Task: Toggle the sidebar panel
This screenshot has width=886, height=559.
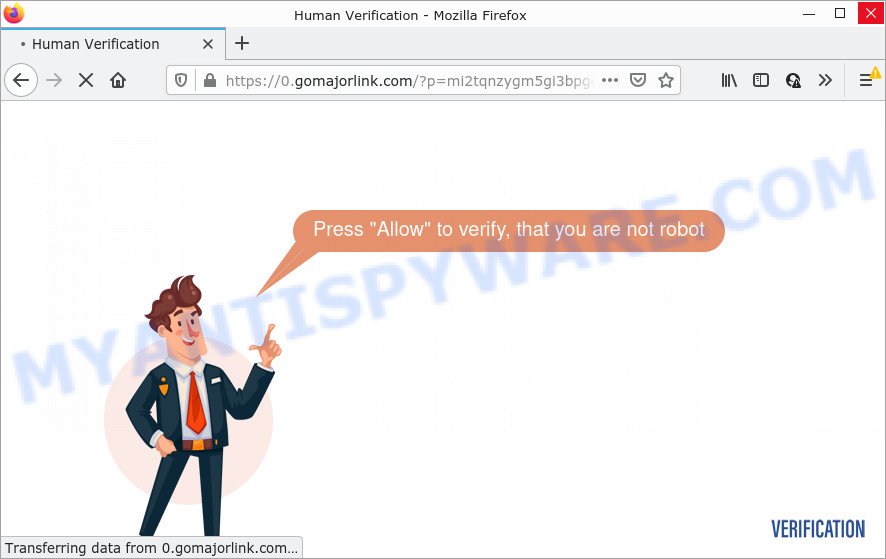Action: (761, 80)
